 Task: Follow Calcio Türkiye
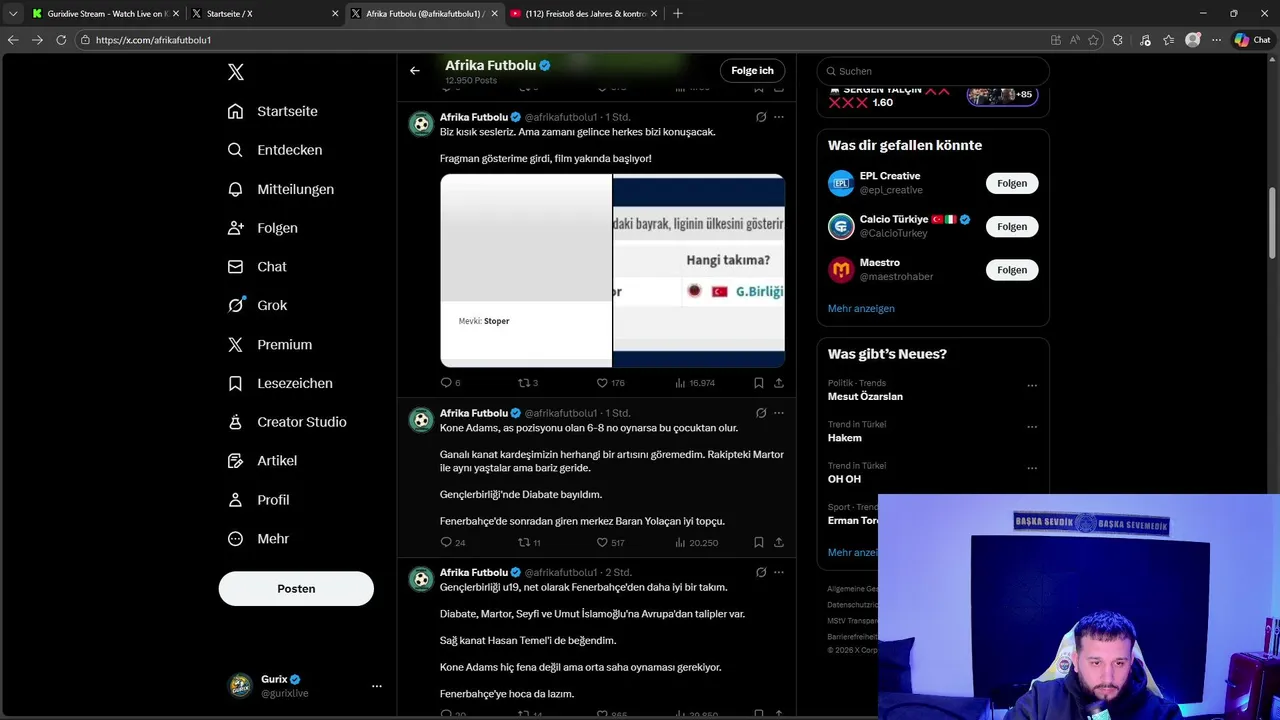click(1012, 227)
